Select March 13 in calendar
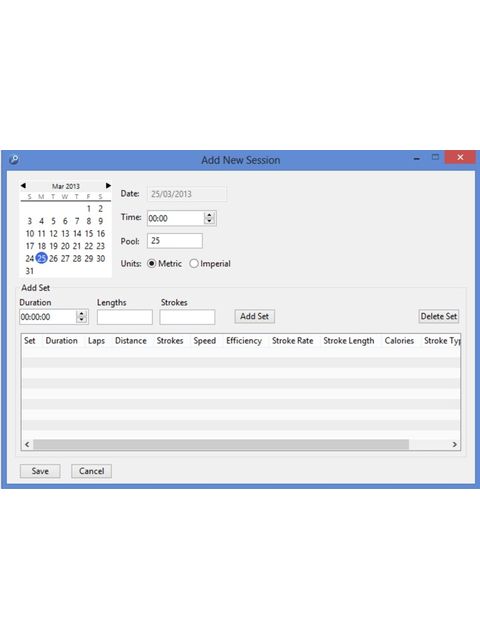Viewport: 480px width, 640px height. tap(65, 234)
